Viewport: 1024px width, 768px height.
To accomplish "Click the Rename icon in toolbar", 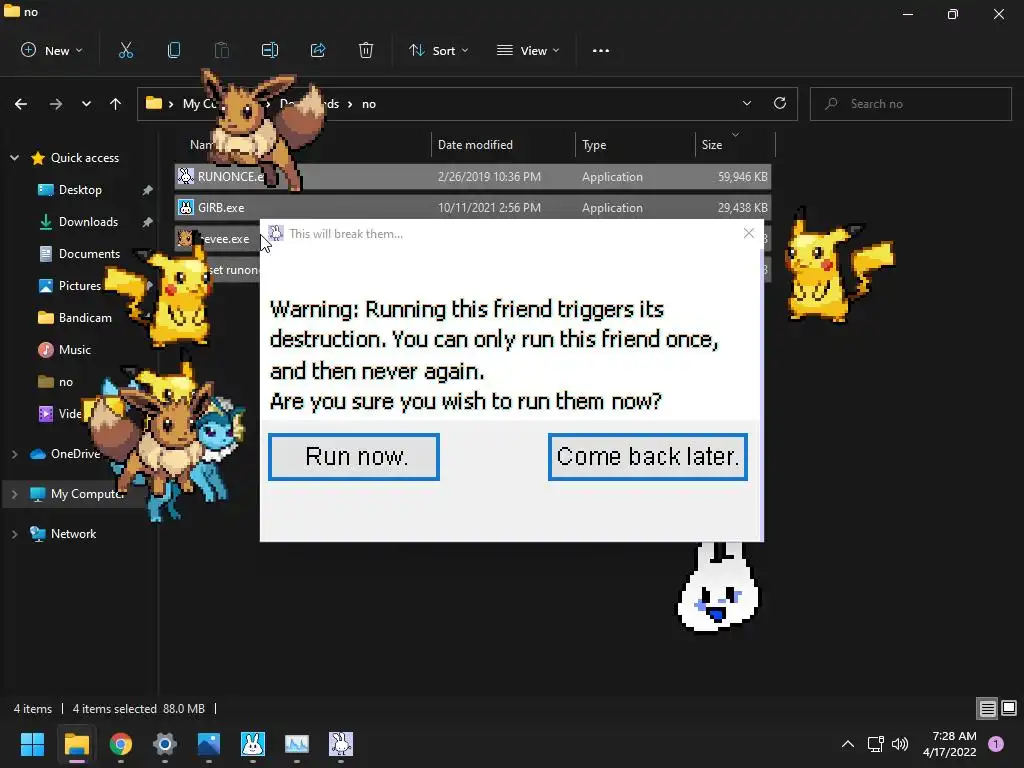I will 270,50.
